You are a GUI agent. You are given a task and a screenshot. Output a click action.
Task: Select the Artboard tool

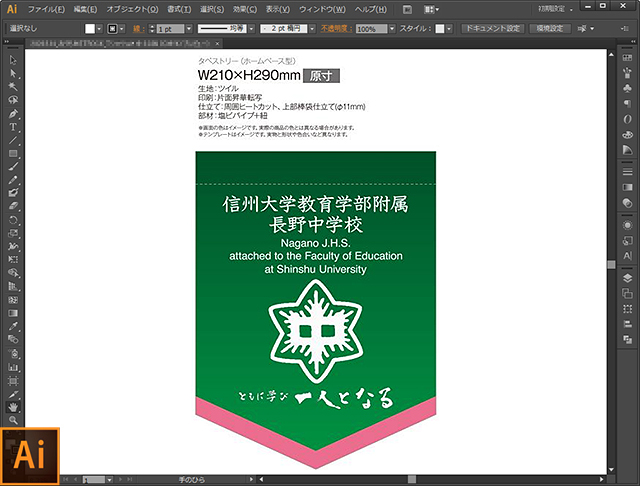(x=13, y=381)
